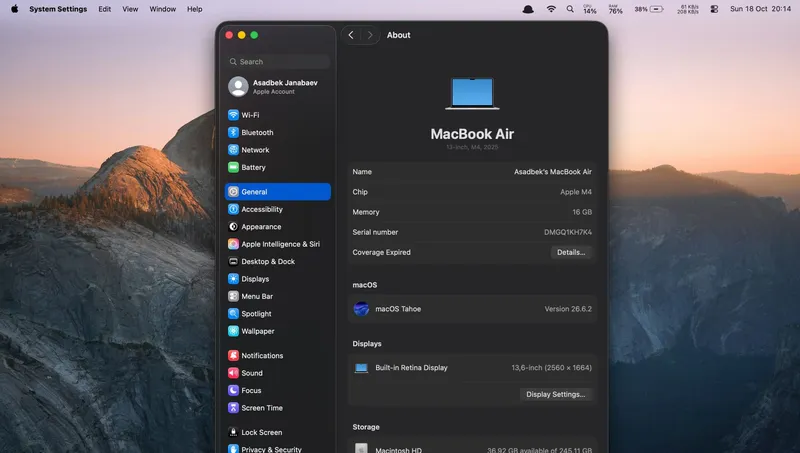Click the Macintosh HD drive icon
Viewport: 800px width, 453px height.
[x=361, y=448]
